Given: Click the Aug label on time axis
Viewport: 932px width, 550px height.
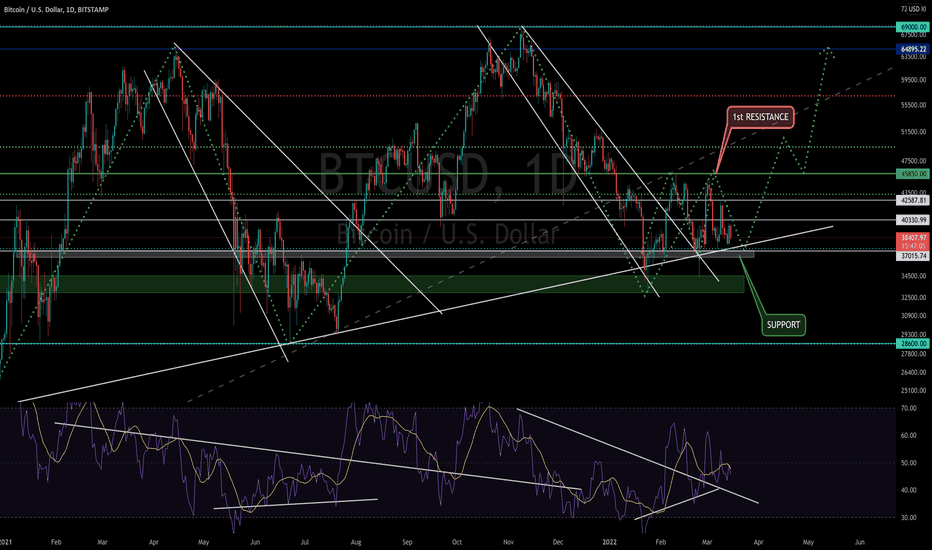Looking at the screenshot, I should click(x=356, y=542).
